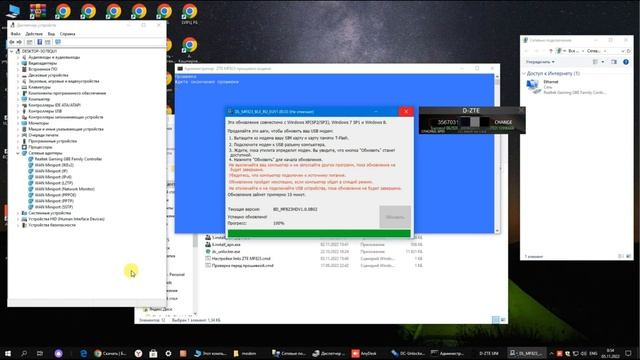Image resolution: width=640 pixels, height=360 pixels.
Task: Expand the Процессоры category
Action: point(18,147)
